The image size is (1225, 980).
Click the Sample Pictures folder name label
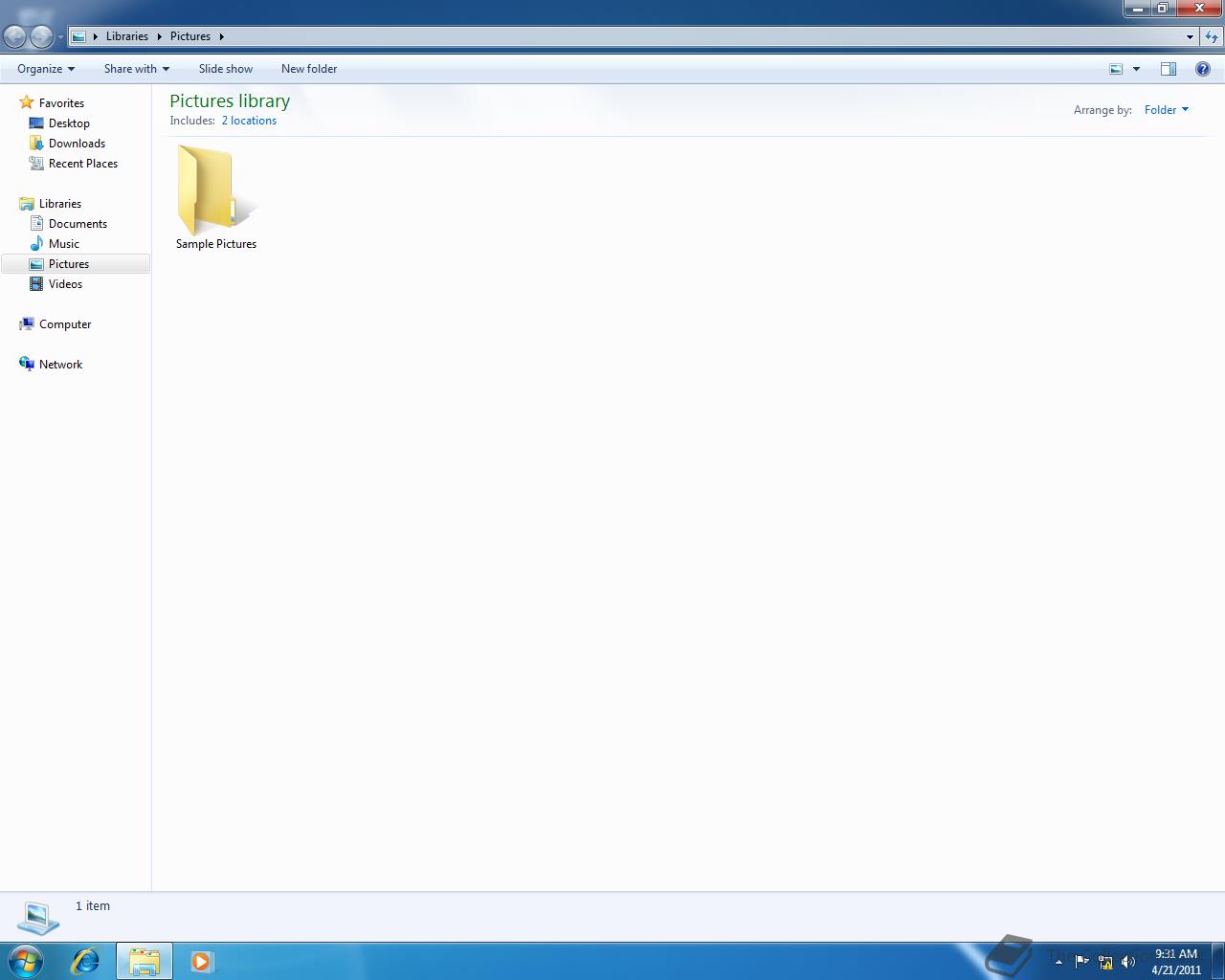[x=216, y=244]
